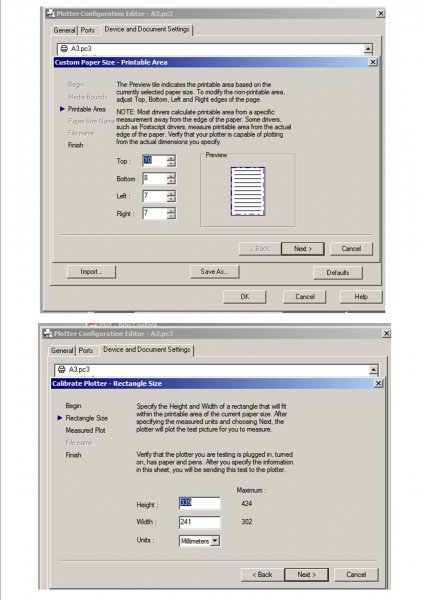Click A3.pc3 printer icon in lower tree

[x=61, y=369]
